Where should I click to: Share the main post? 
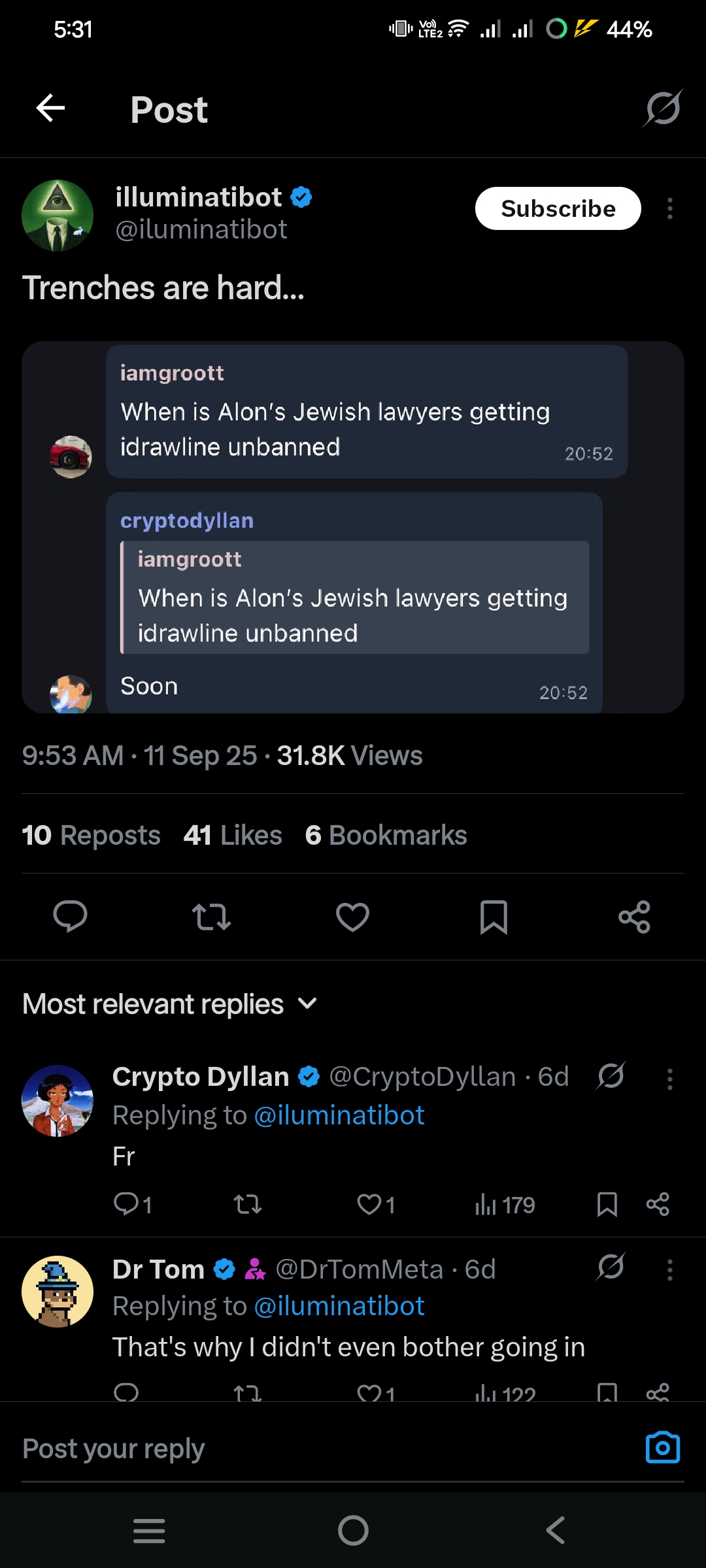click(634, 916)
